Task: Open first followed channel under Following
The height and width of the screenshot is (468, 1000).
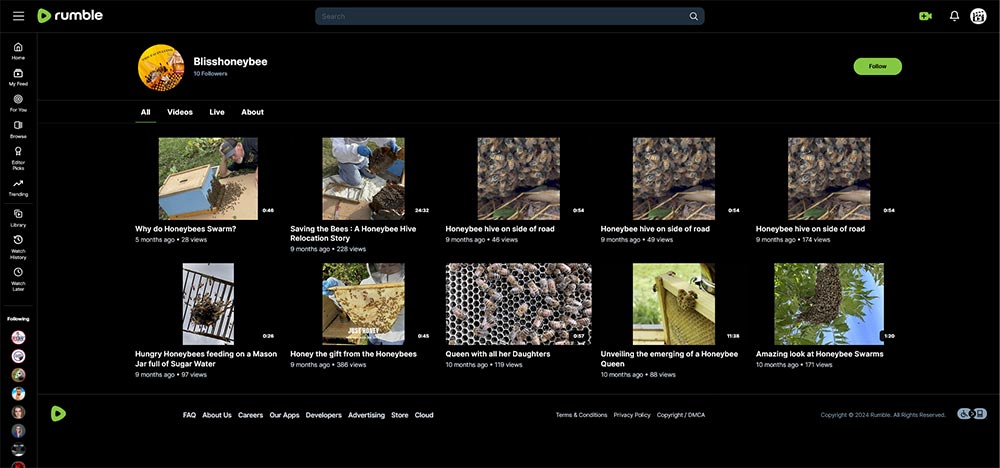Action: click(x=18, y=337)
